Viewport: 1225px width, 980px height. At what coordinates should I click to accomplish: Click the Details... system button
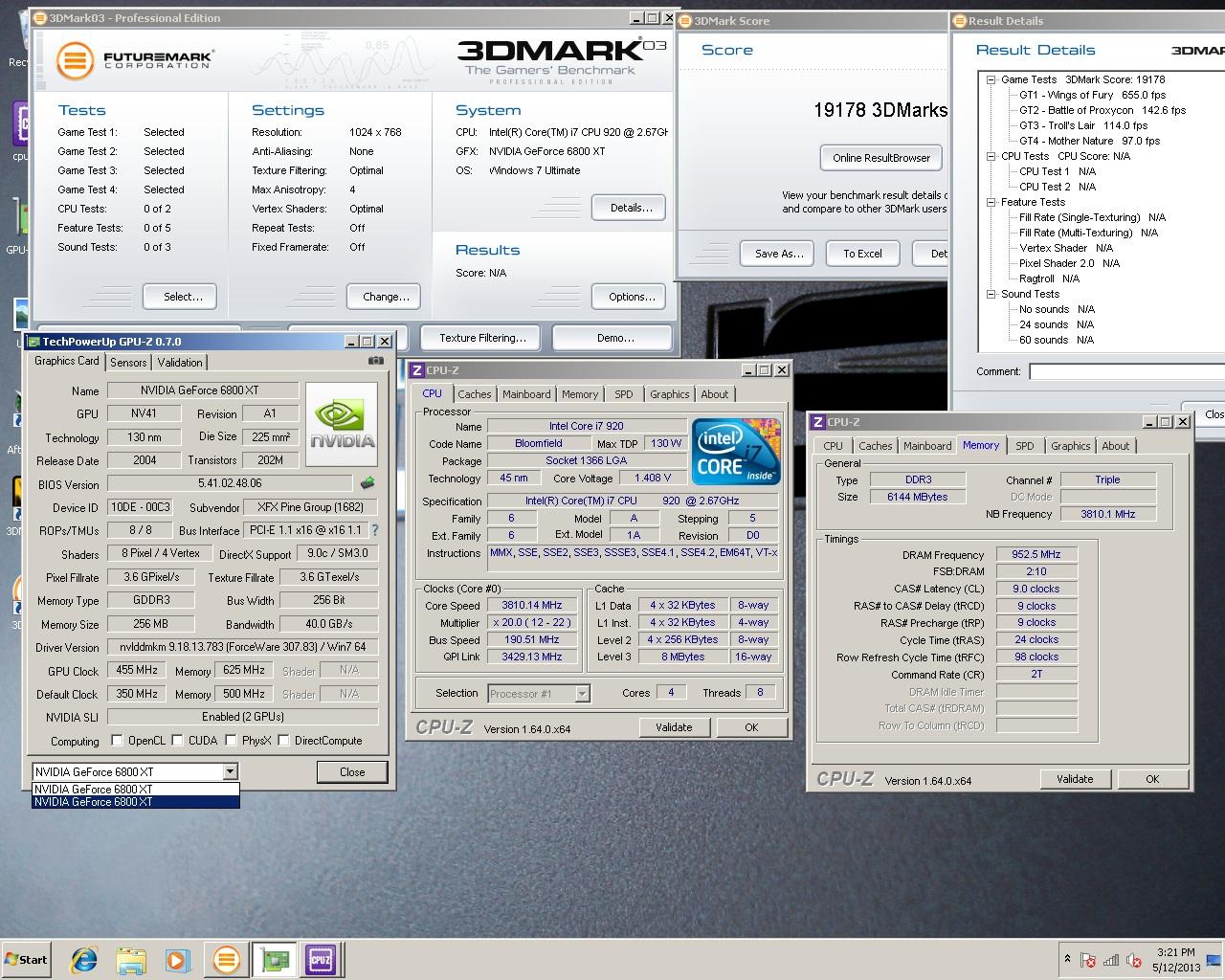point(630,207)
